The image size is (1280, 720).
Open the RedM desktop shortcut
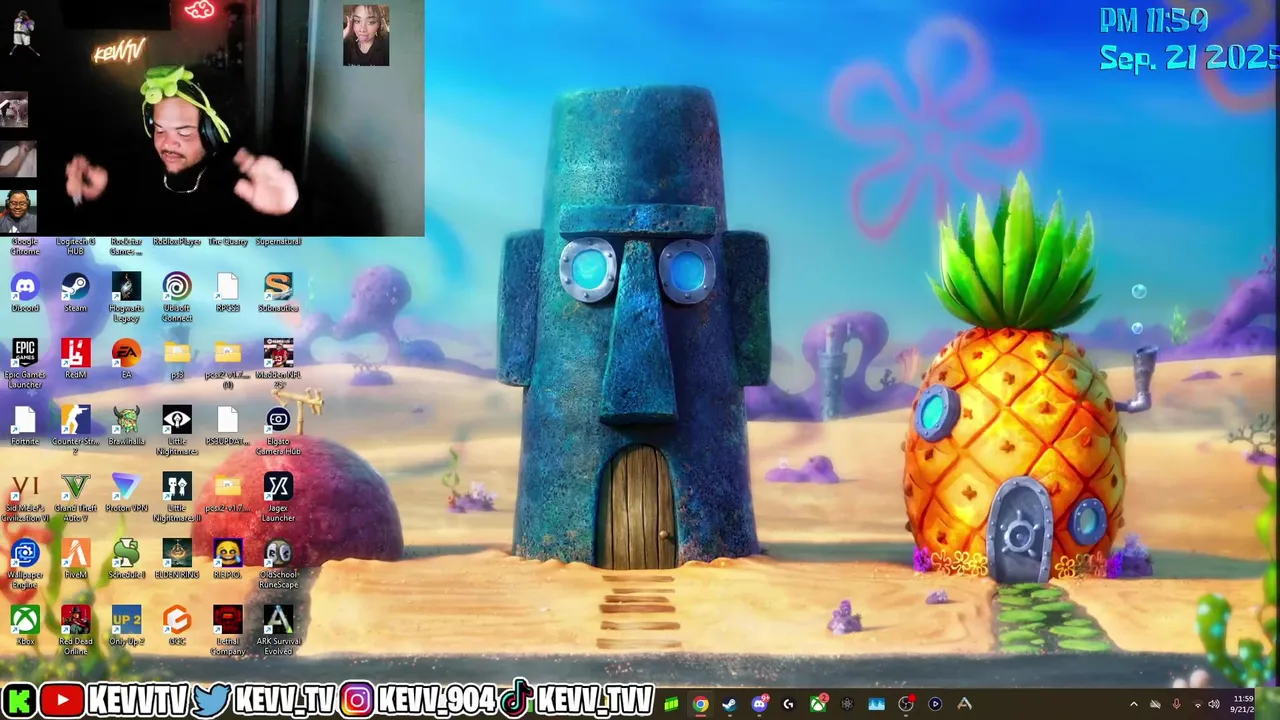pos(75,360)
